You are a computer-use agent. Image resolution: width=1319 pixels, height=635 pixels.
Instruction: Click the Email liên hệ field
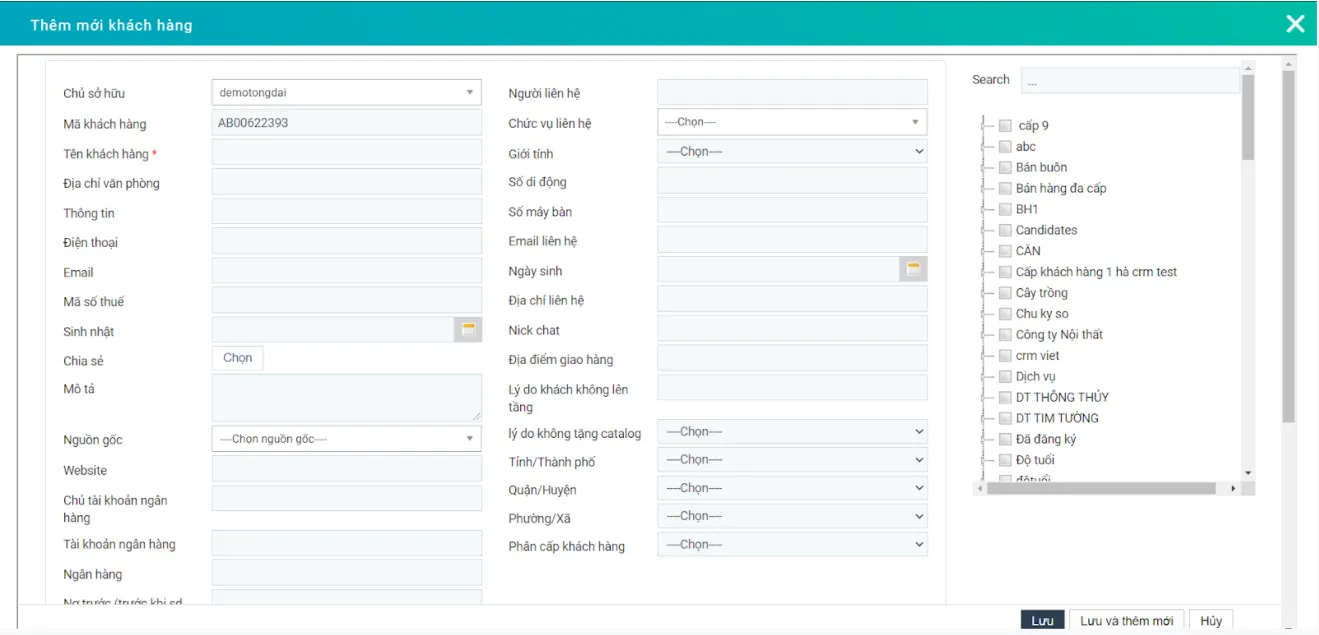[x=792, y=240]
